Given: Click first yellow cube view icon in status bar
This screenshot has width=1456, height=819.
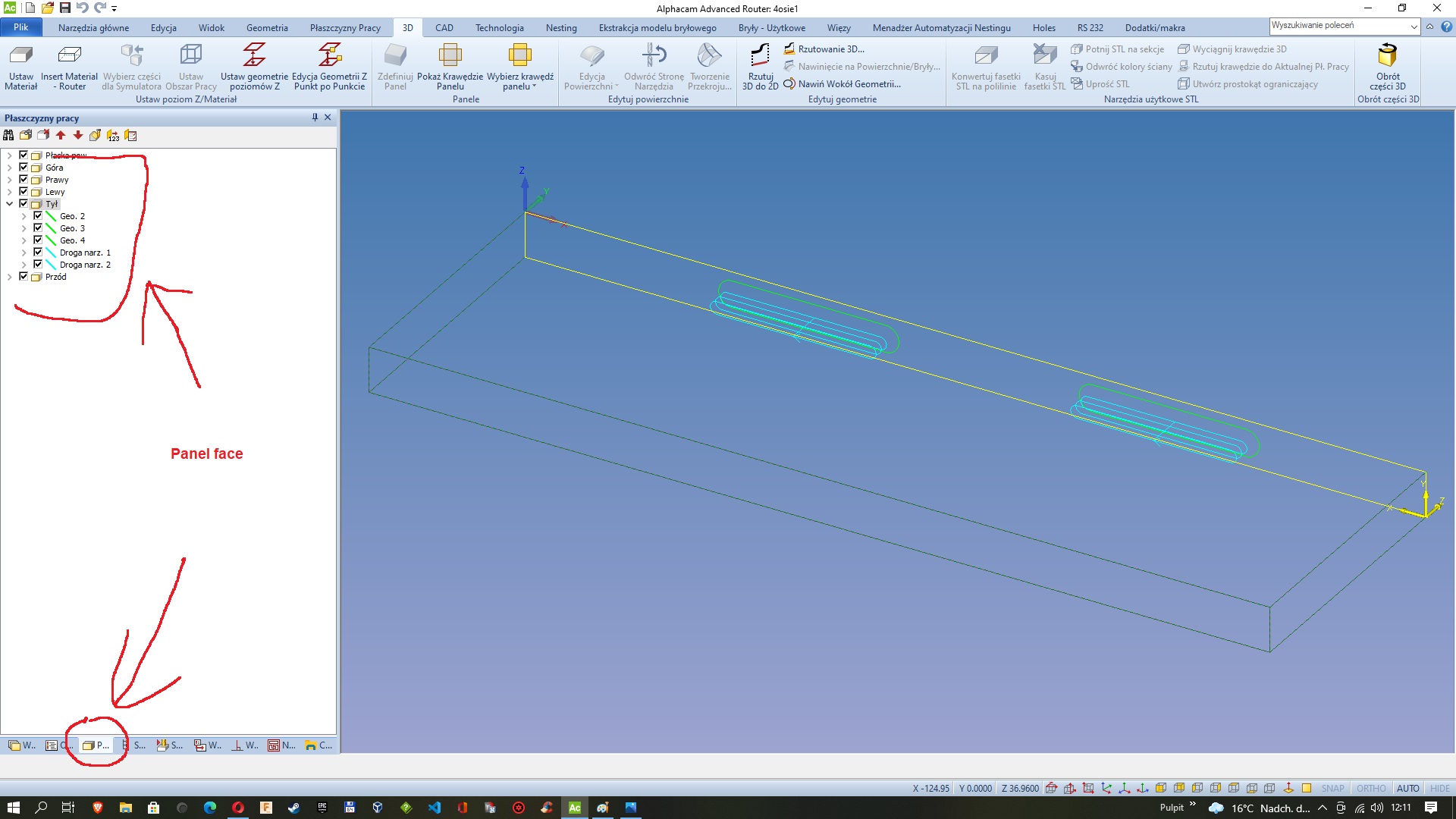Looking at the screenshot, I should [1161, 788].
